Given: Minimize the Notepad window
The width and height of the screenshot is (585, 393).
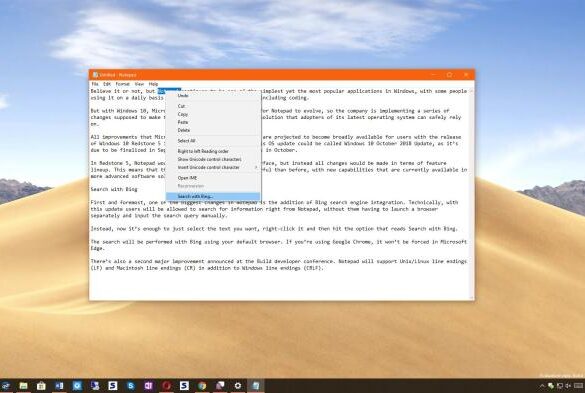Looking at the screenshot, I should pyautogui.click(x=434, y=75).
